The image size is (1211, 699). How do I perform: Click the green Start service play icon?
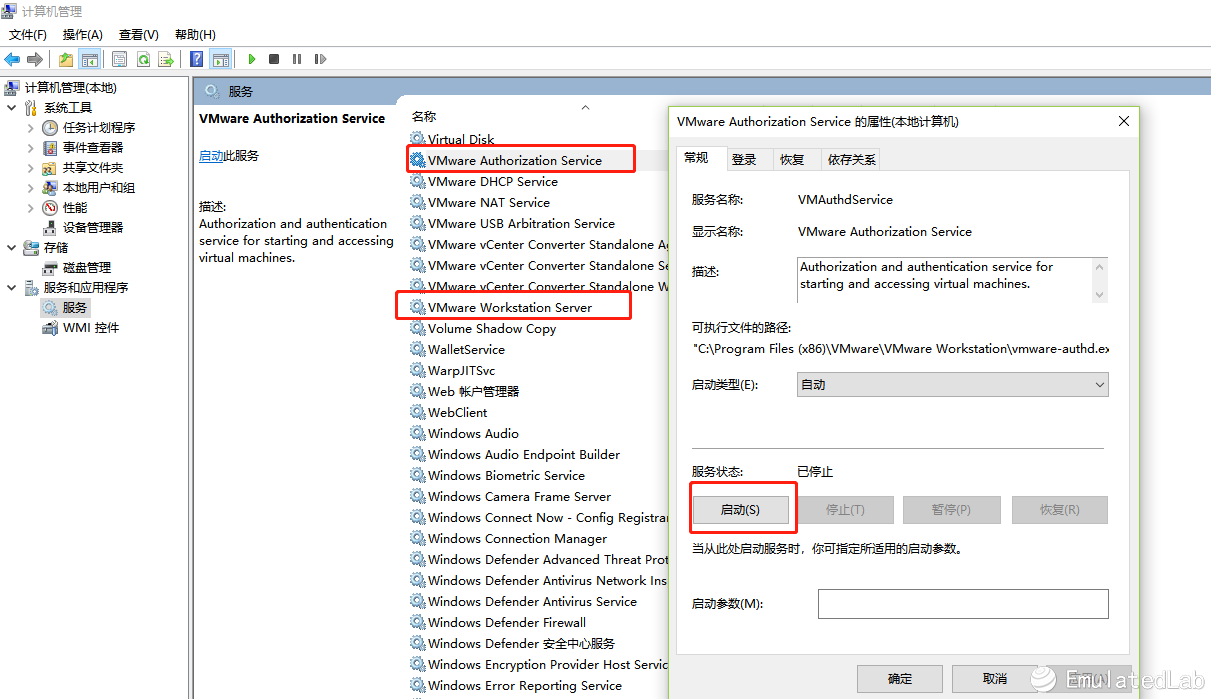(x=252, y=59)
